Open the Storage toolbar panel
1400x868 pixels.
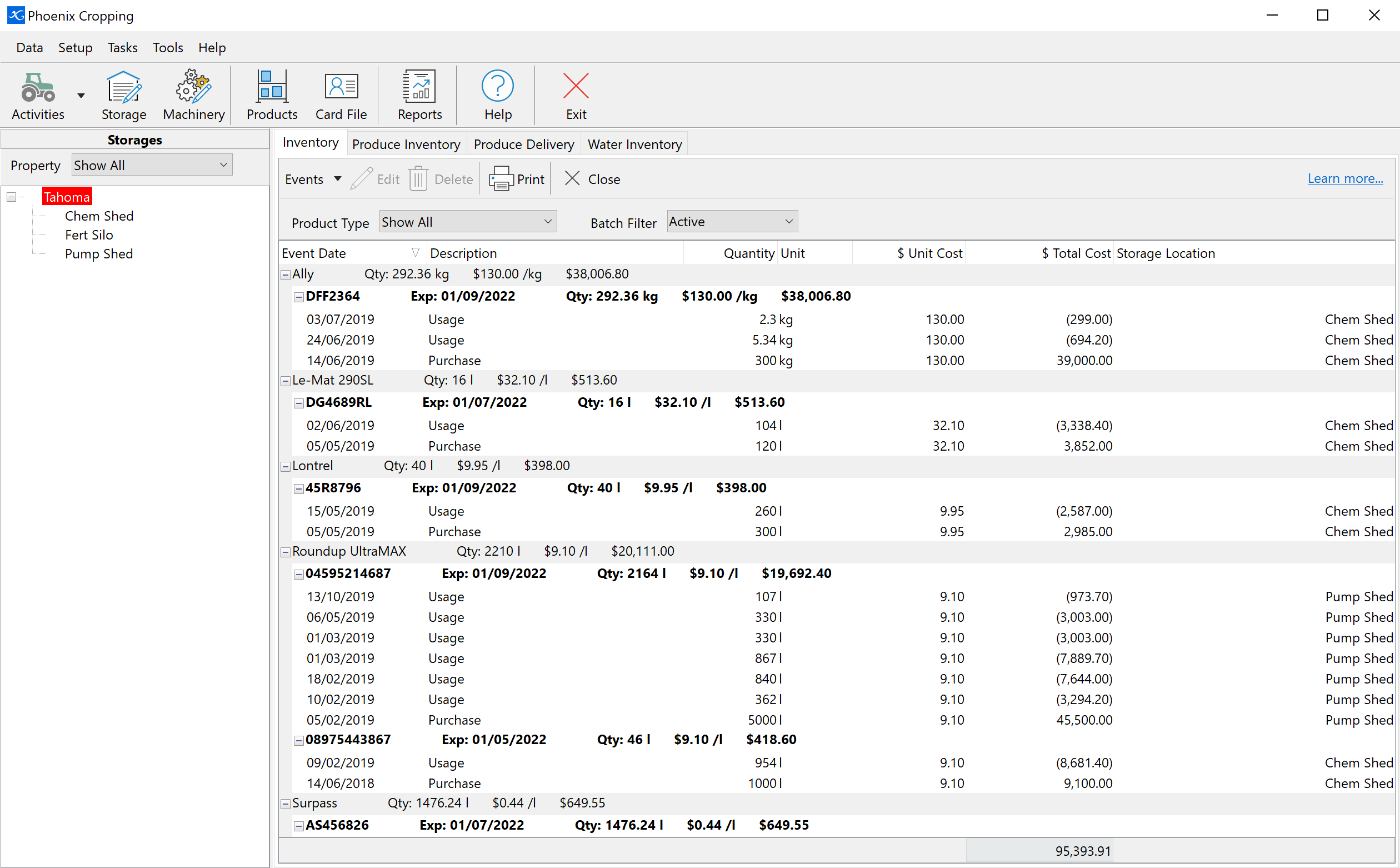pyautogui.click(x=122, y=94)
